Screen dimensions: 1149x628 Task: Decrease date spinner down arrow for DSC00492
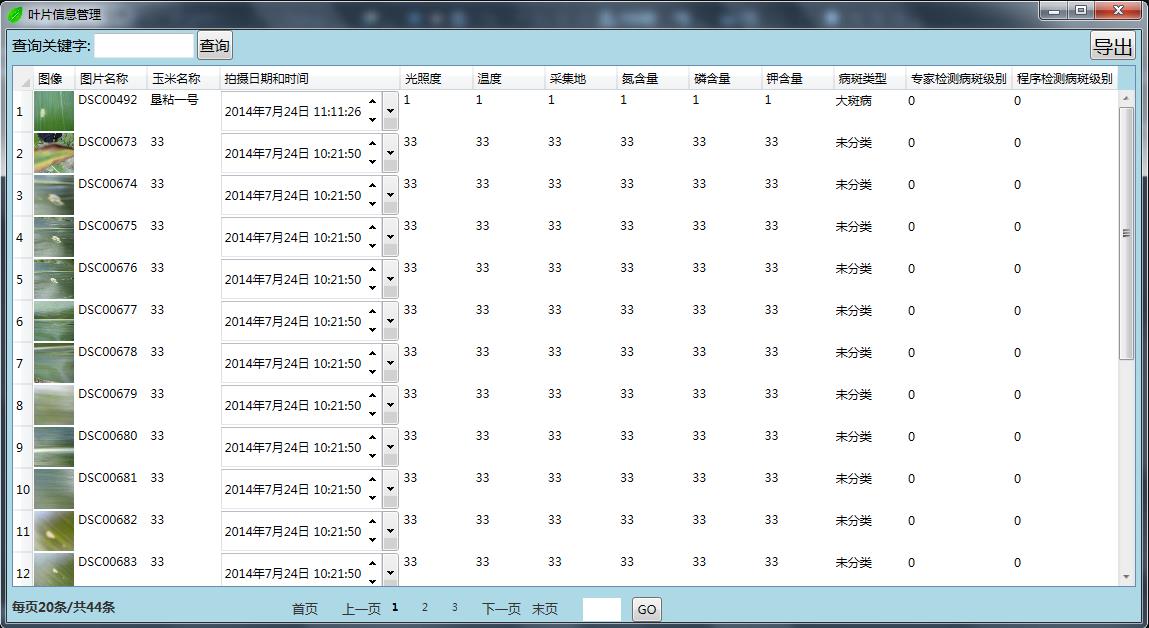(373, 120)
